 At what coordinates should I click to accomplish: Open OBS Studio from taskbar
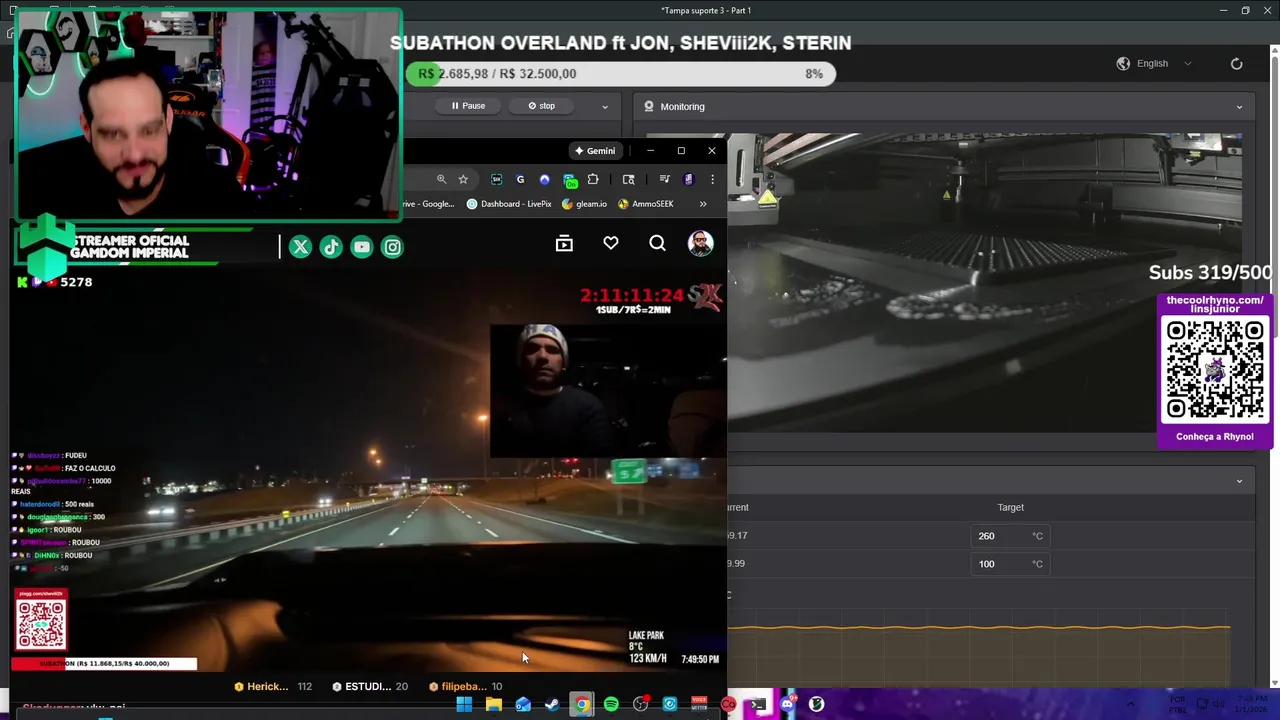coord(640,704)
